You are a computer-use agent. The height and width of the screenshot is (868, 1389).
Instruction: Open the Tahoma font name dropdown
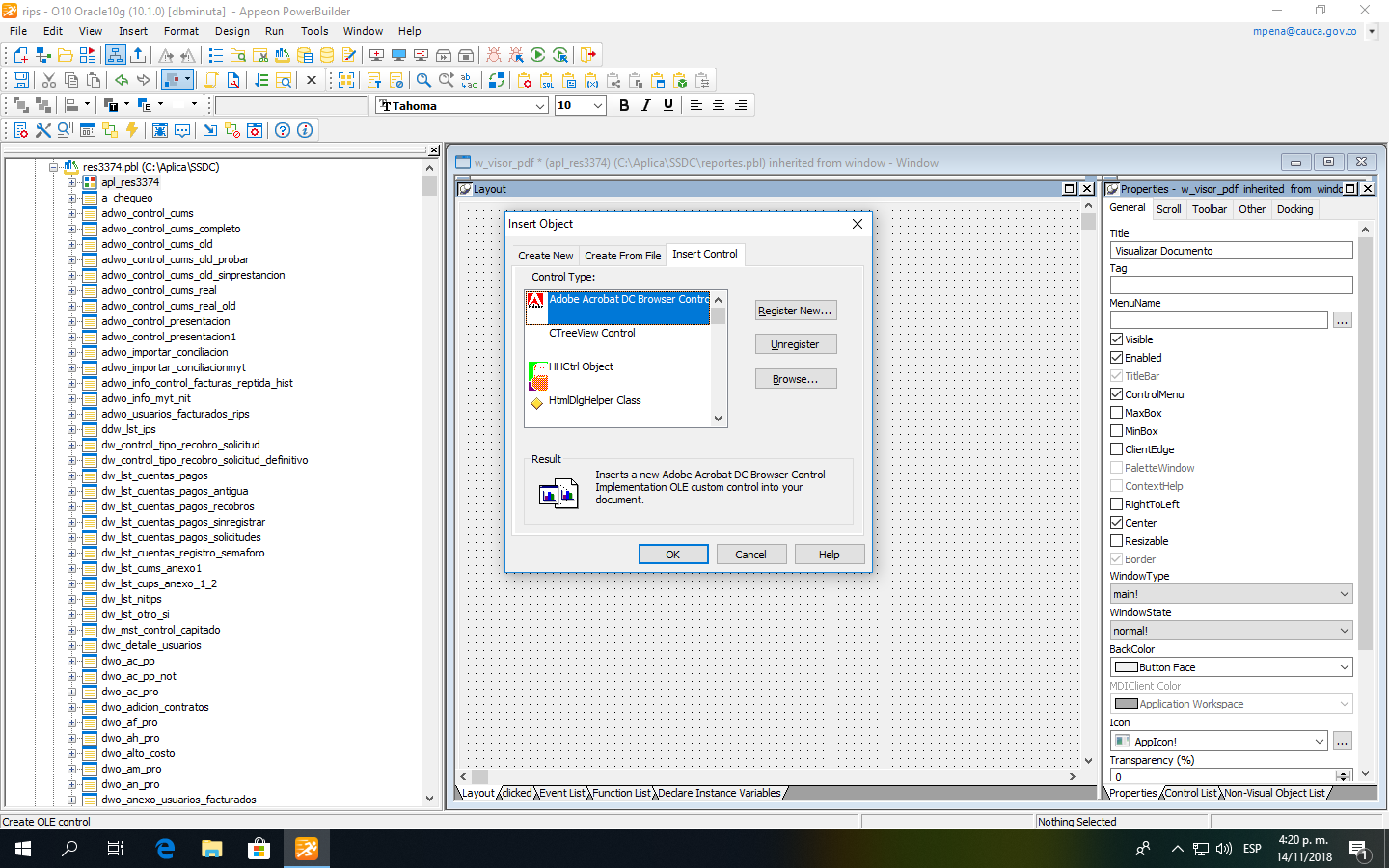540,106
